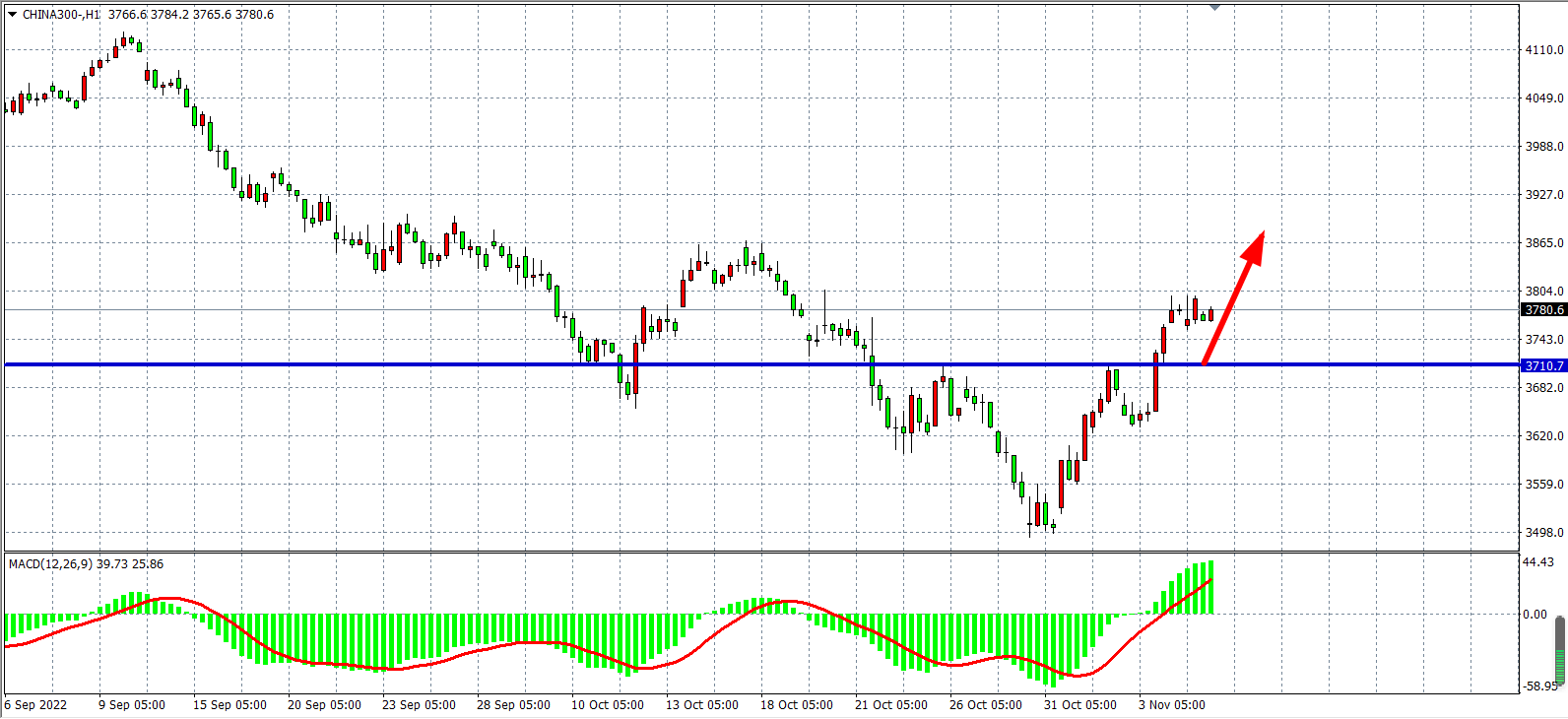Screen dimensions: 1568x719
Task: Click the blue 3710.7 level price tag
Action: point(1543,365)
